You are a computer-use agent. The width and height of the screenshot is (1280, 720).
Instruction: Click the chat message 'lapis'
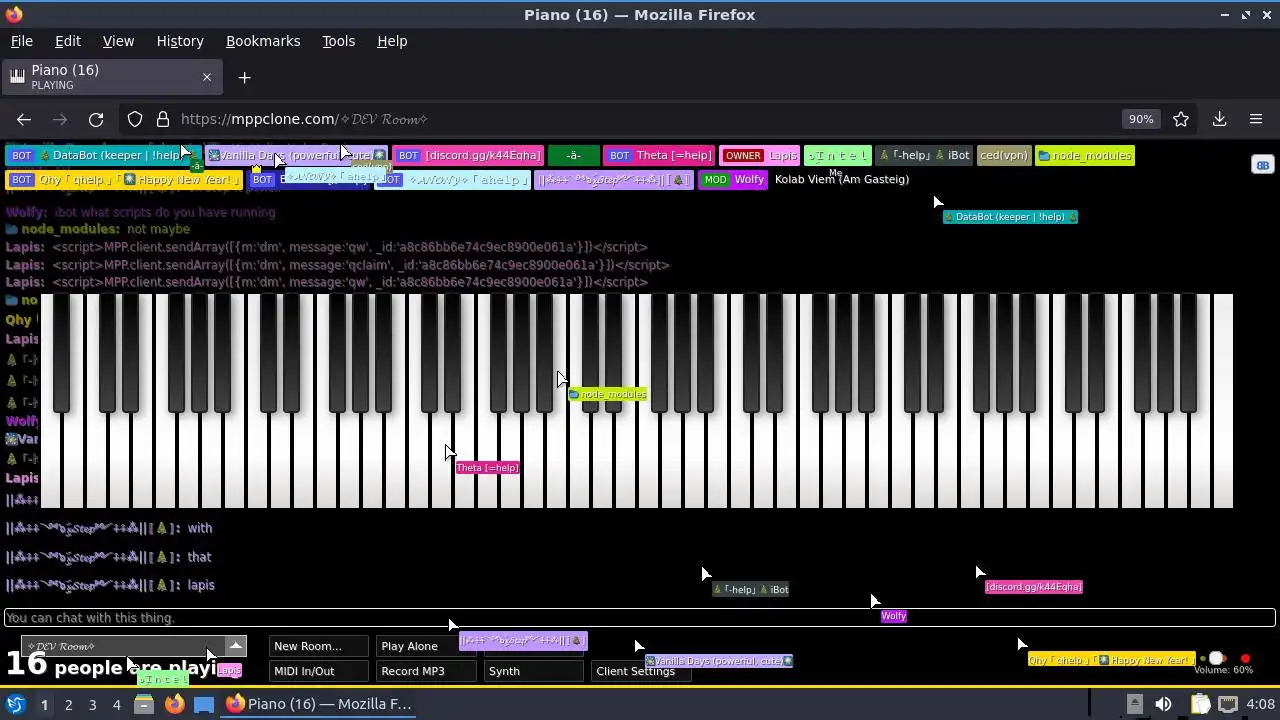tap(201, 585)
